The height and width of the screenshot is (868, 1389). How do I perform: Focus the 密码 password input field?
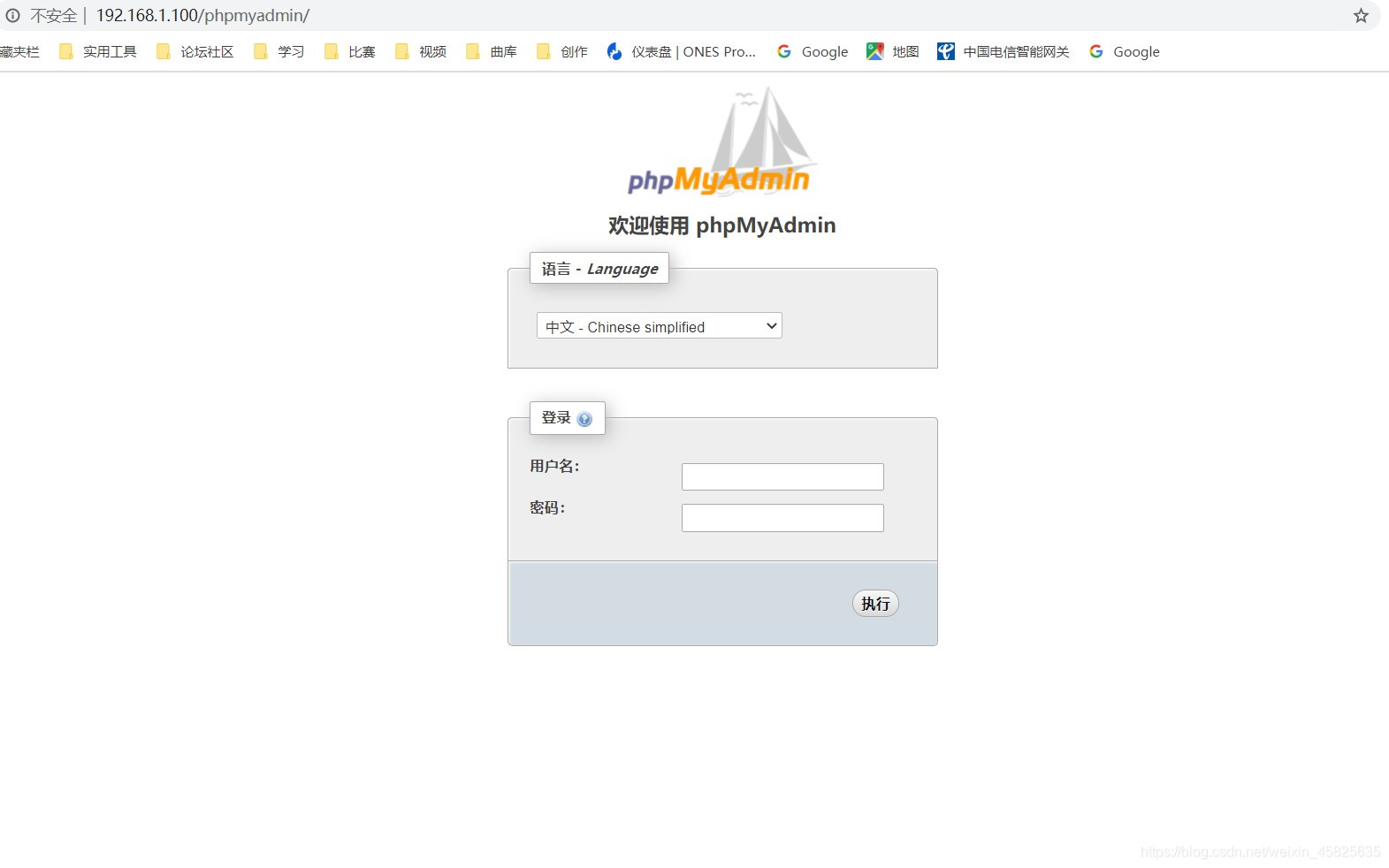[x=782, y=518]
